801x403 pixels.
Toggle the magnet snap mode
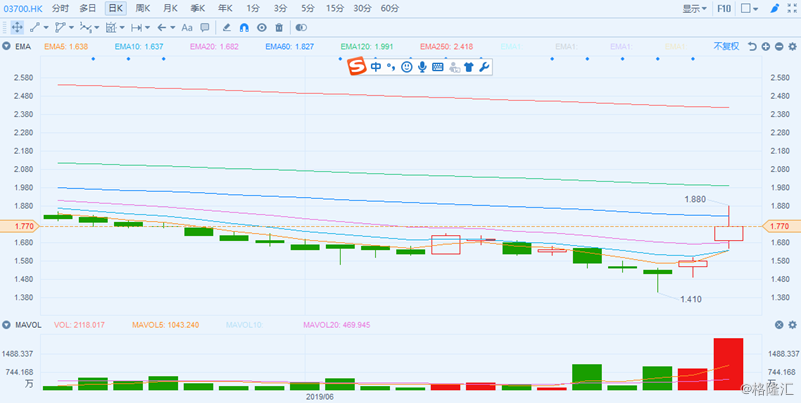pos(244,27)
